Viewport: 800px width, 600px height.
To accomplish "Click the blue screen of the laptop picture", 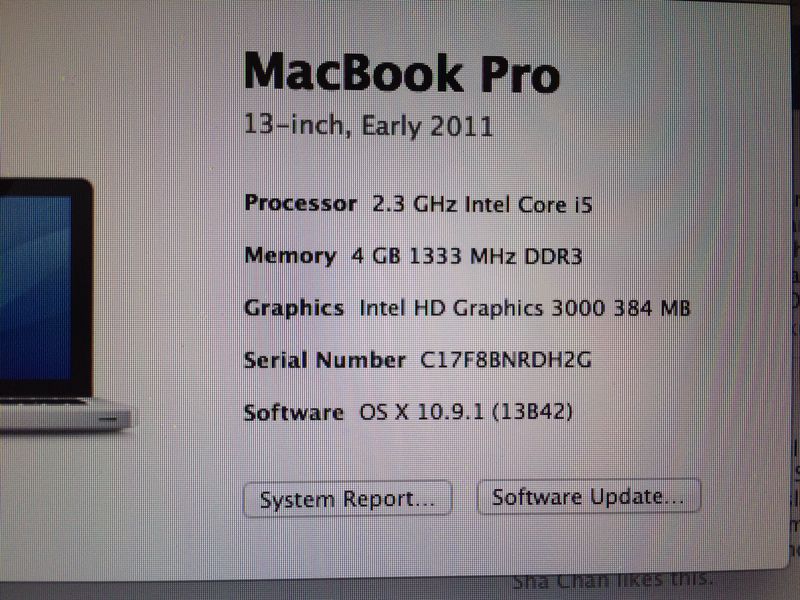I will pyautogui.click(x=35, y=288).
